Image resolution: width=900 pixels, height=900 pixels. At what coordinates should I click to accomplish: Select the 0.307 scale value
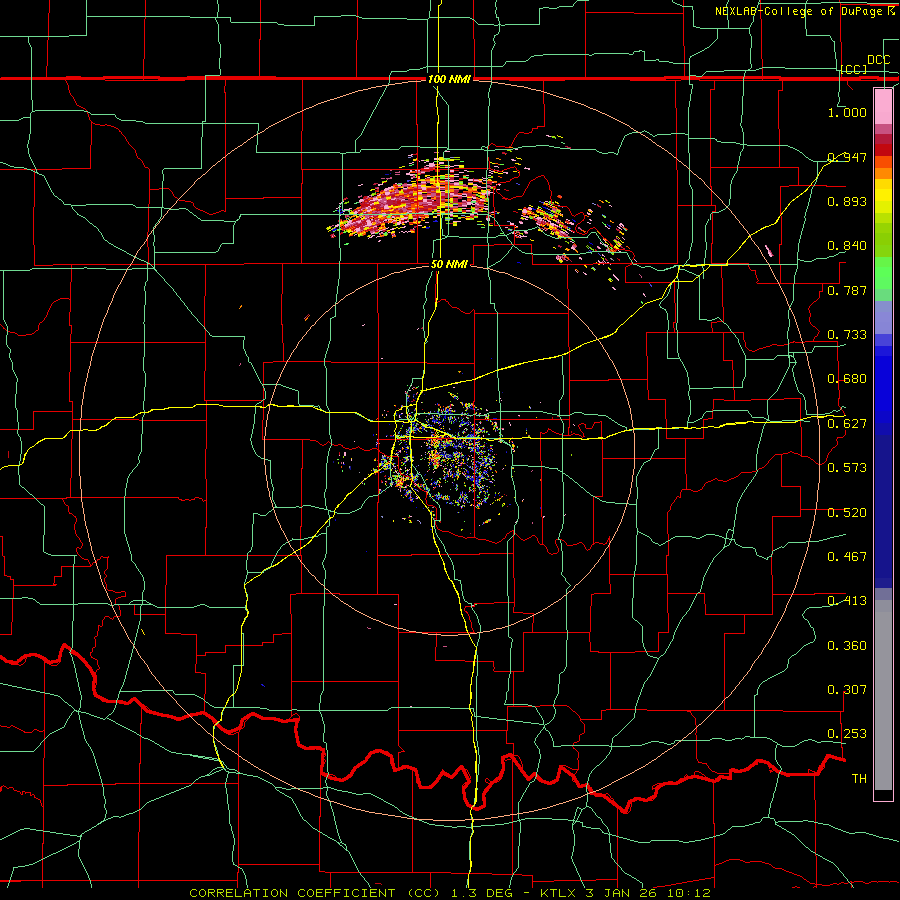(847, 690)
